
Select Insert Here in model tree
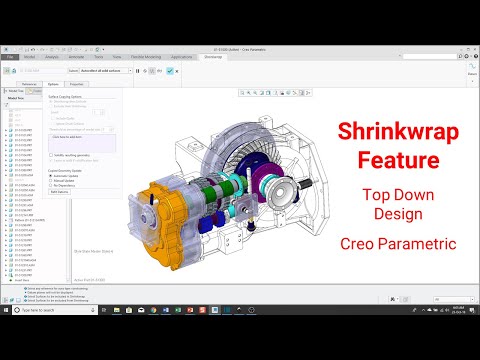tap(22, 280)
